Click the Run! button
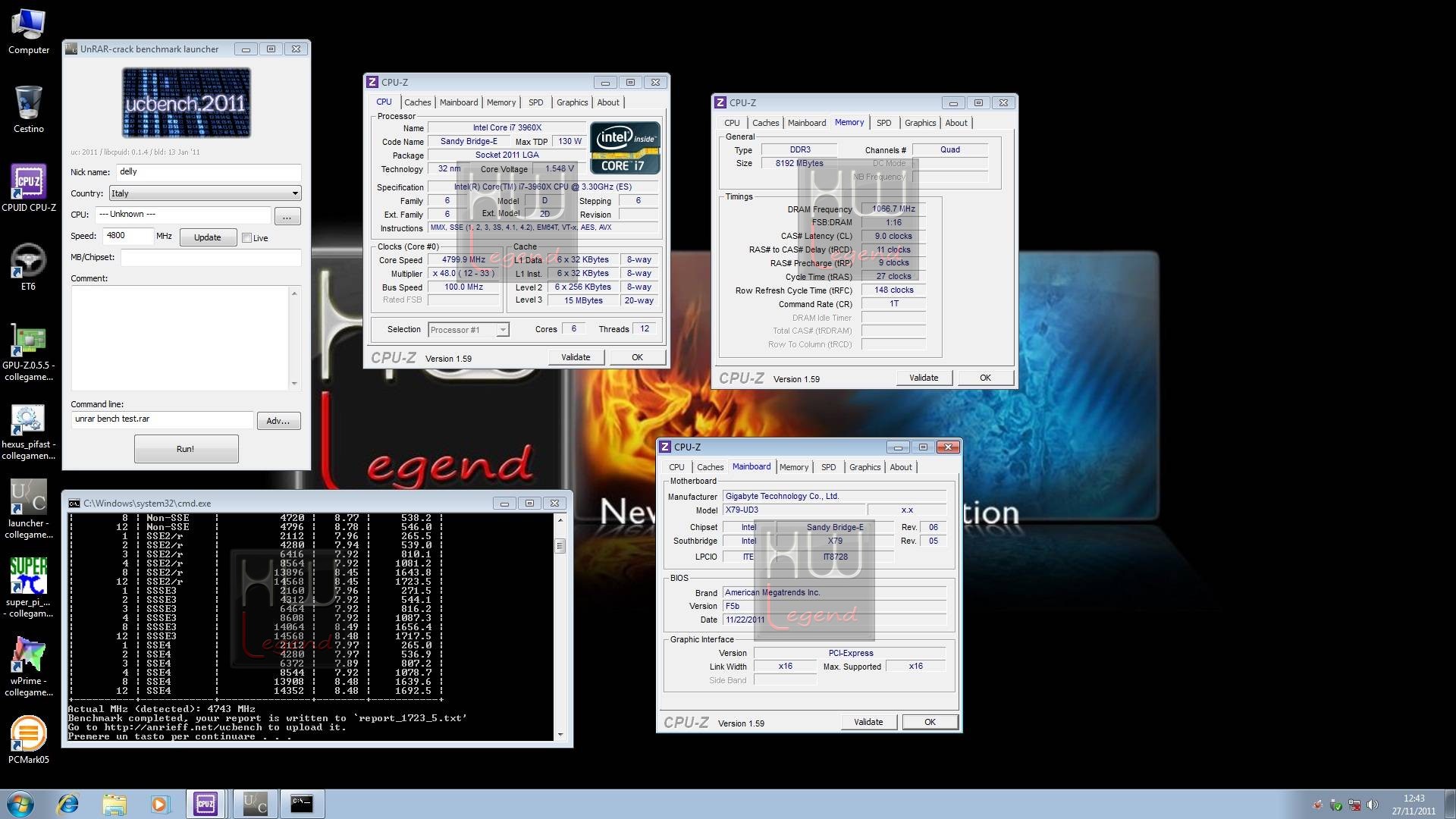The image size is (1456, 819). click(x=186, y=449)
